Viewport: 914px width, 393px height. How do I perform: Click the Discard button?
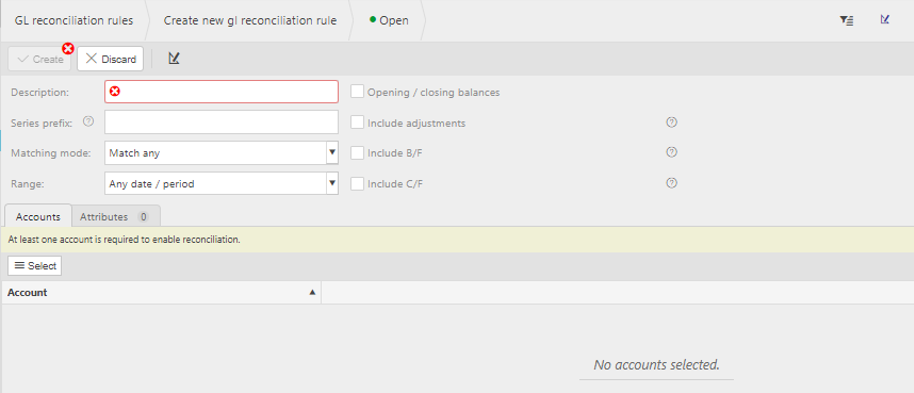click(x=110, y=59)
